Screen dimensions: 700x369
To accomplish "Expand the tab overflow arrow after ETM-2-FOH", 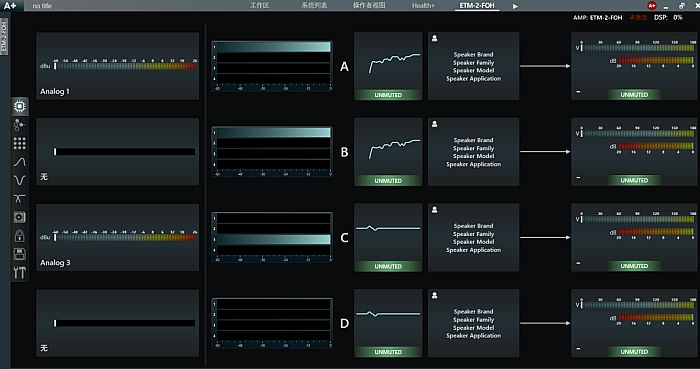I will click(x=515, y=6).
